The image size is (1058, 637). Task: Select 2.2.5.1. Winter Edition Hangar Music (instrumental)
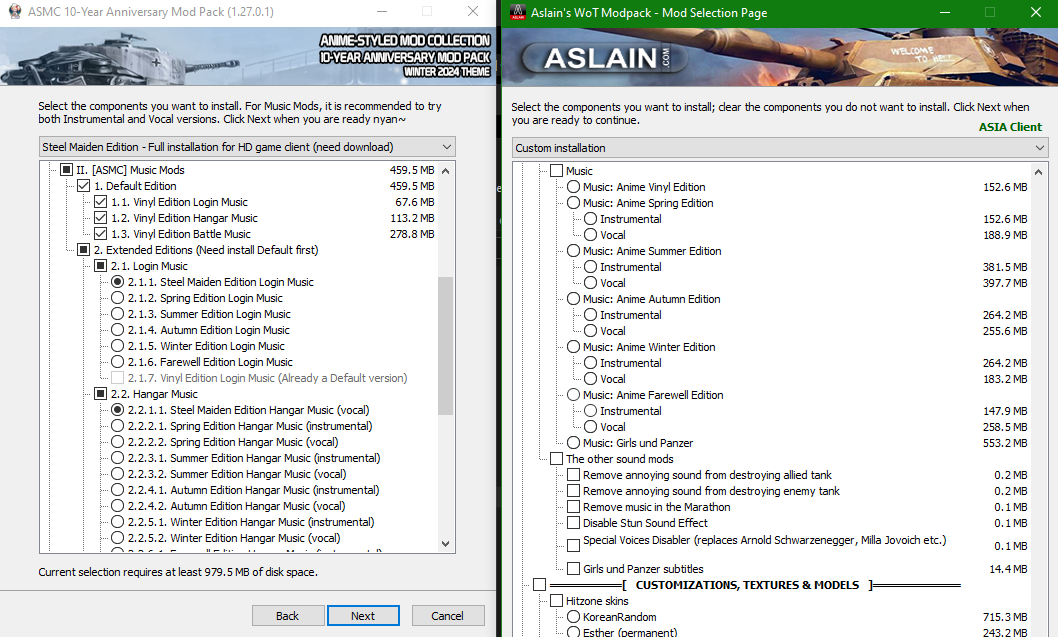click(x=117, y=522)
